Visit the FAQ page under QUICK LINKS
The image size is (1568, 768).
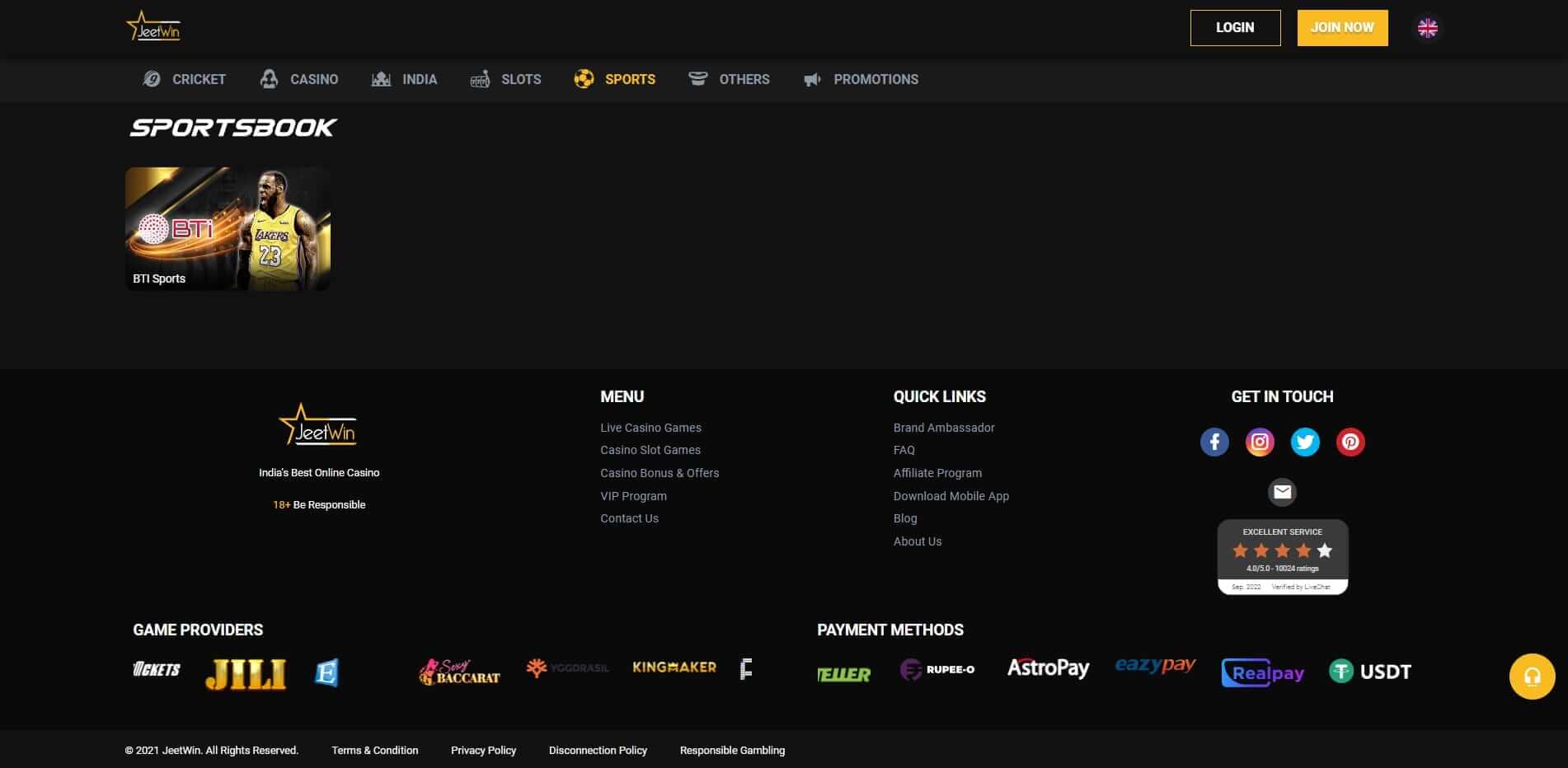coord(904,450)
